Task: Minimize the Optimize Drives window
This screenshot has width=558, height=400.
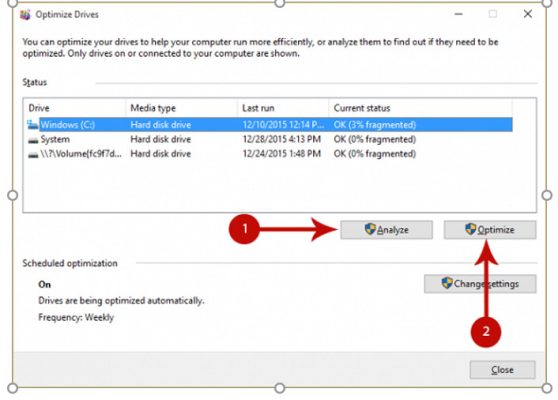Action: 458,14
